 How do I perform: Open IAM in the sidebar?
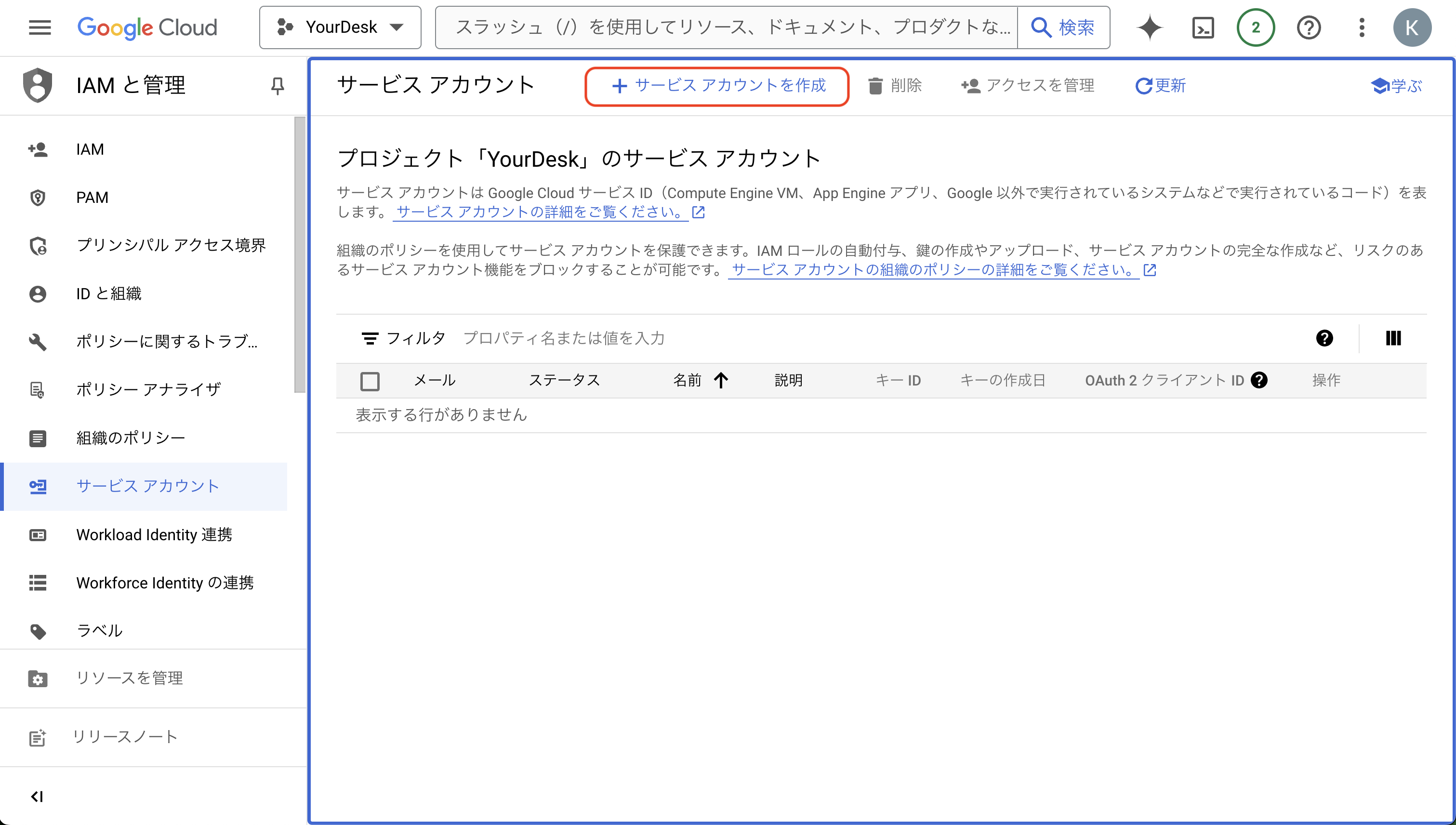click(x=143, y=149)
